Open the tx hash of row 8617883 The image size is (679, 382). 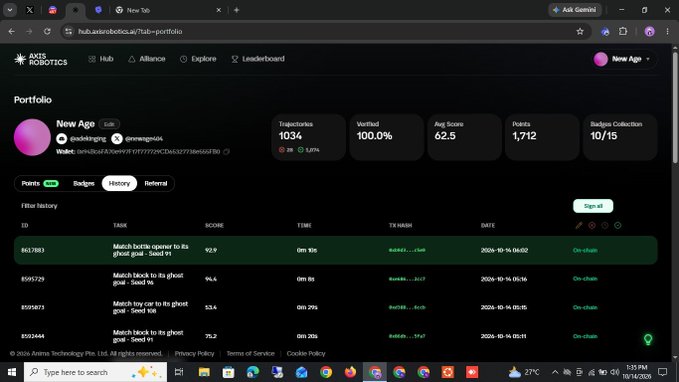(x=407, y=250)
